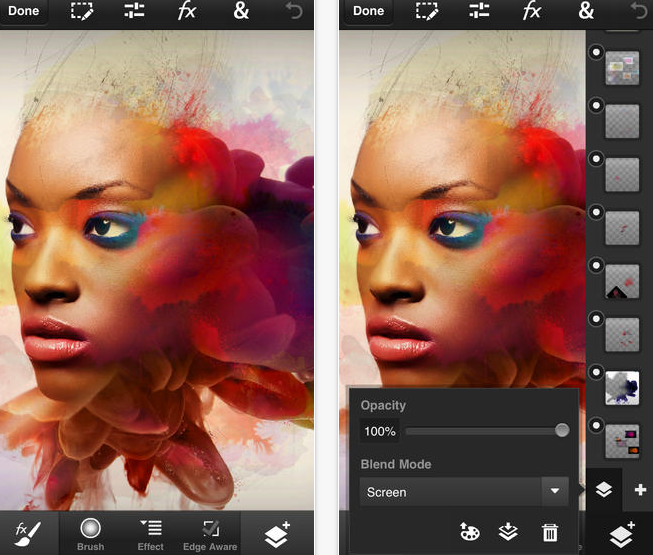Add new layer with plus icon
Image resolution: width=653 pixels, height=555 pixels.
click(x=640, y=490)
